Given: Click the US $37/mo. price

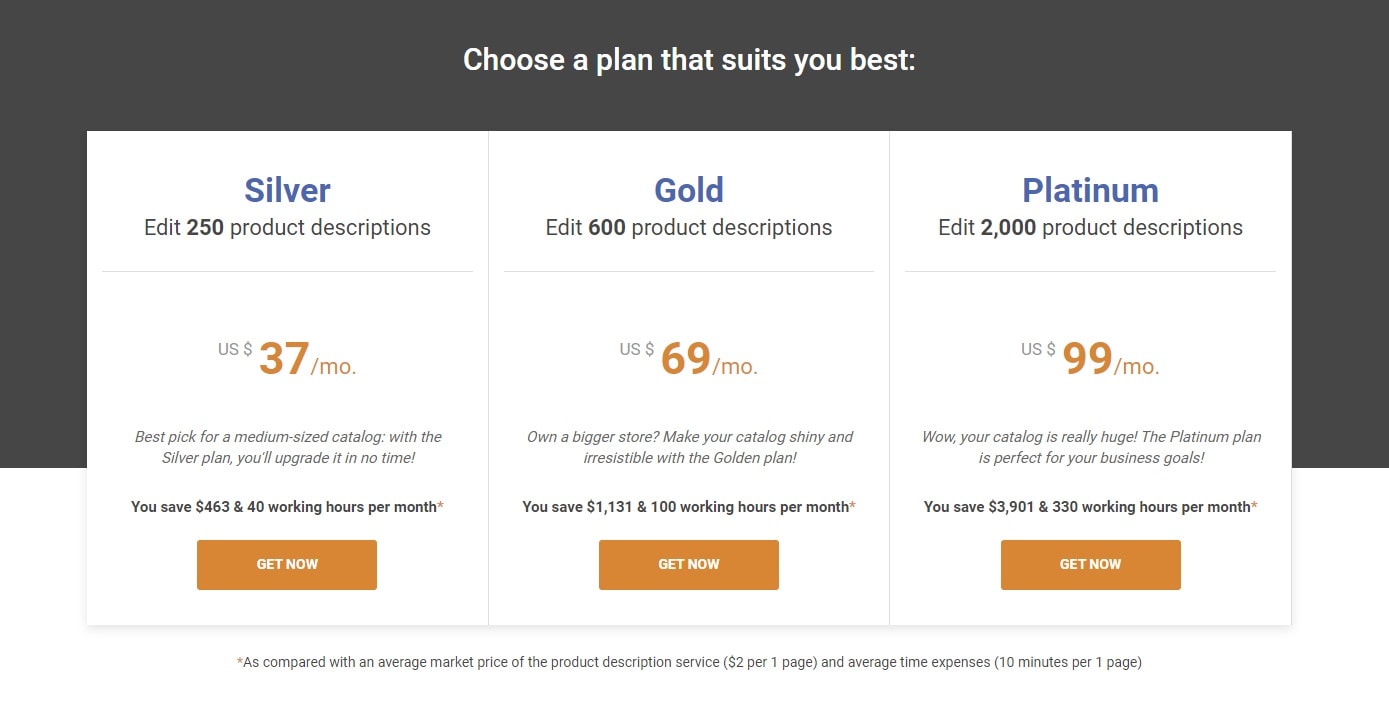Looking at the screenshot, I should [x=287, y=359].
